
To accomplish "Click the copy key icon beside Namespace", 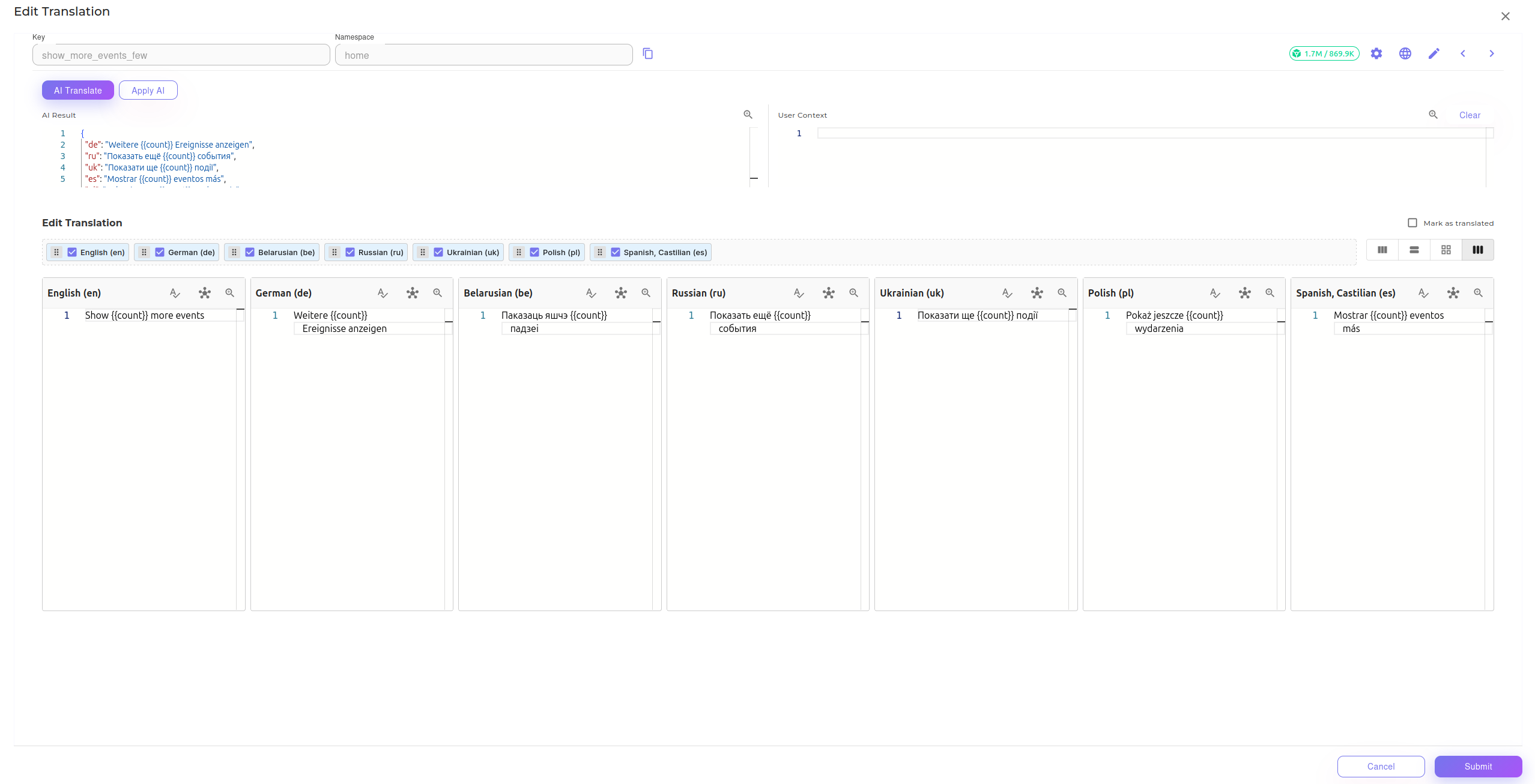I will [x=647, y=54].
